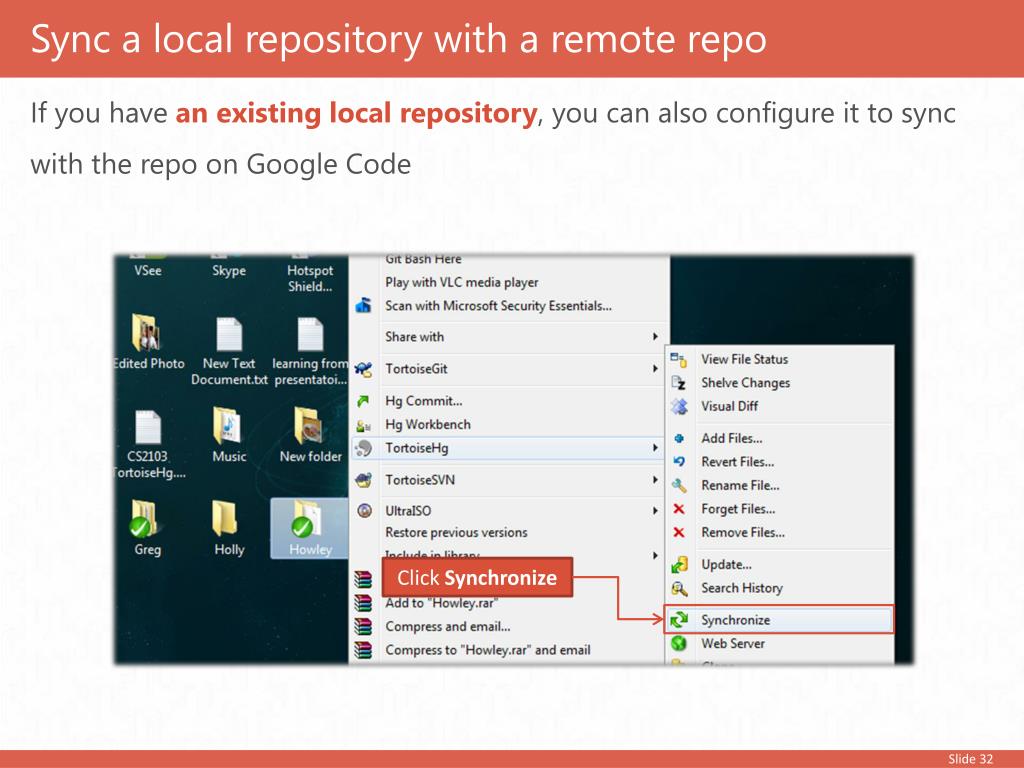Click the Rename File icon
1024x768 pixels.
point(679,485)
